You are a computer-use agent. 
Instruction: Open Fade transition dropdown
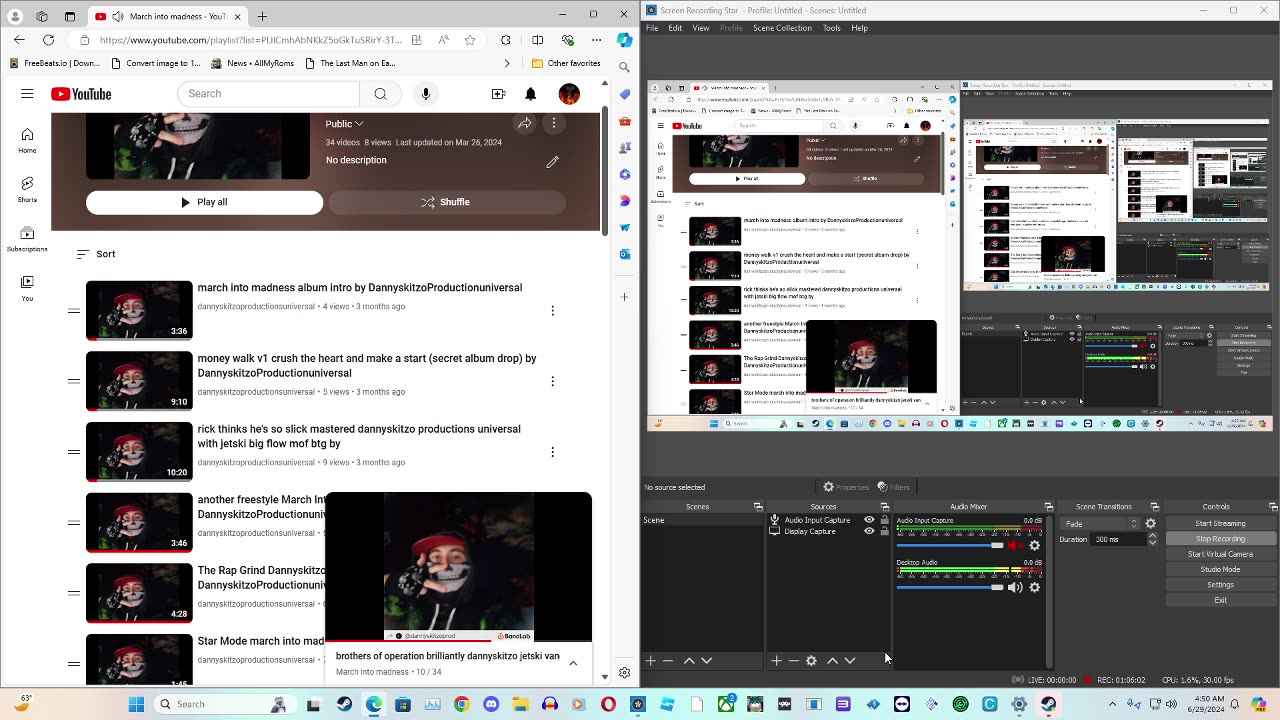(x=1101, y=523)
